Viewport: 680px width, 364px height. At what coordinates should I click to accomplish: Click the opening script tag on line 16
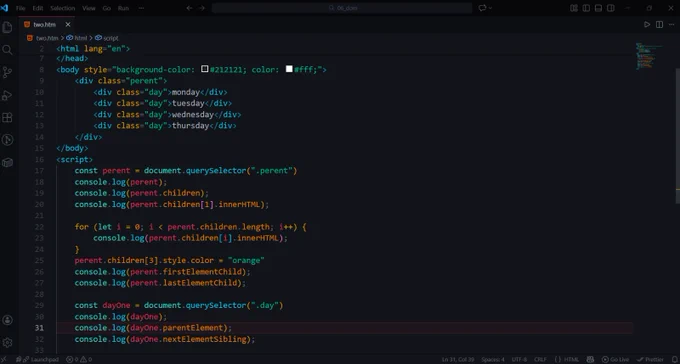[x=75, y=160]
